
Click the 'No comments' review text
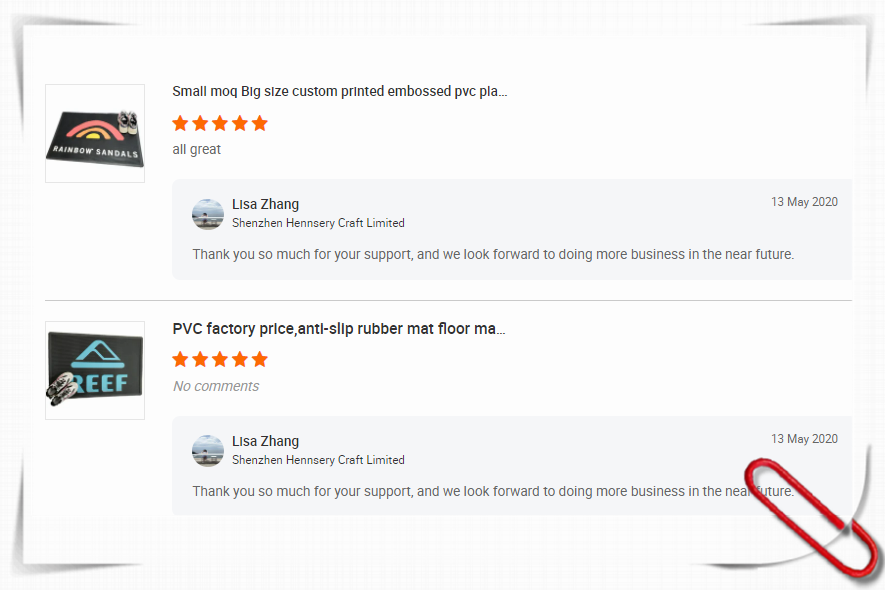(x=216, y=387)
